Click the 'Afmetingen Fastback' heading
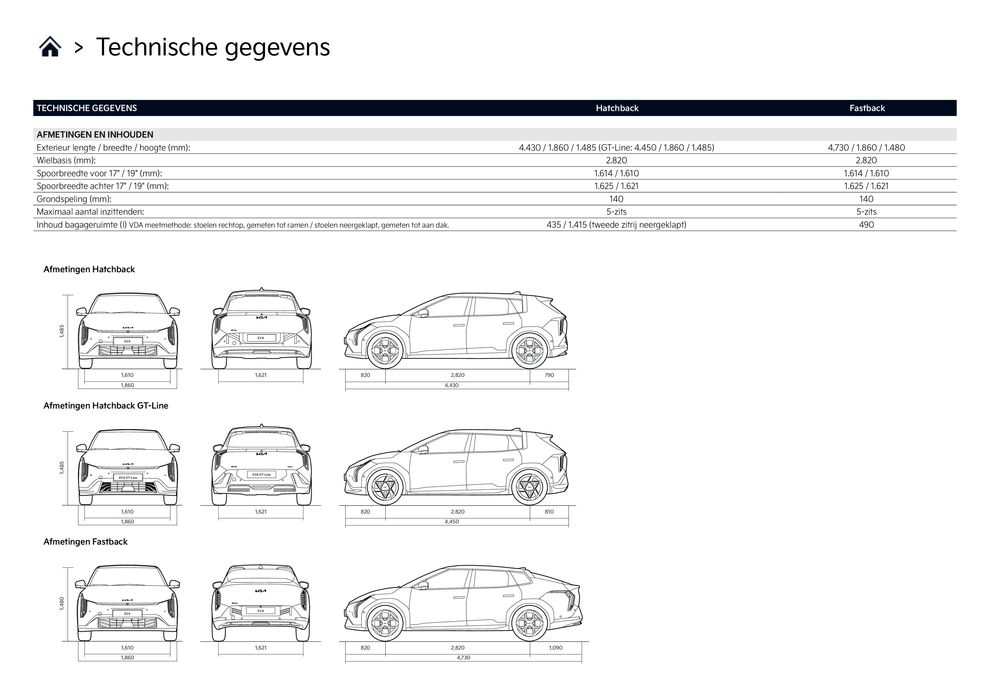Screen dimensions: 990x700 (85, 542)
